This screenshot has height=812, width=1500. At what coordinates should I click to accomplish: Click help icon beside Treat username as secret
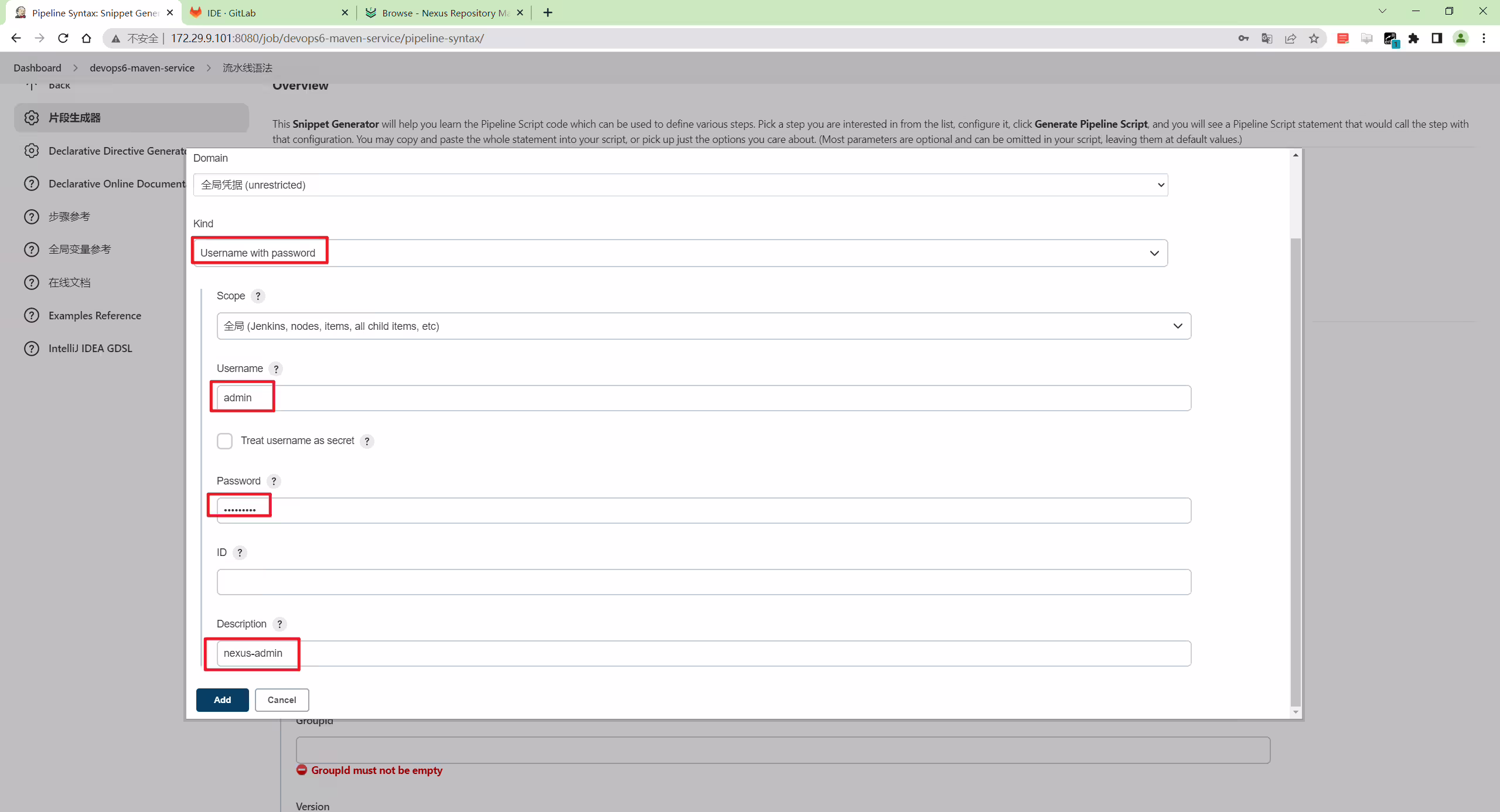pyautogui.click(x=367, y=442)
